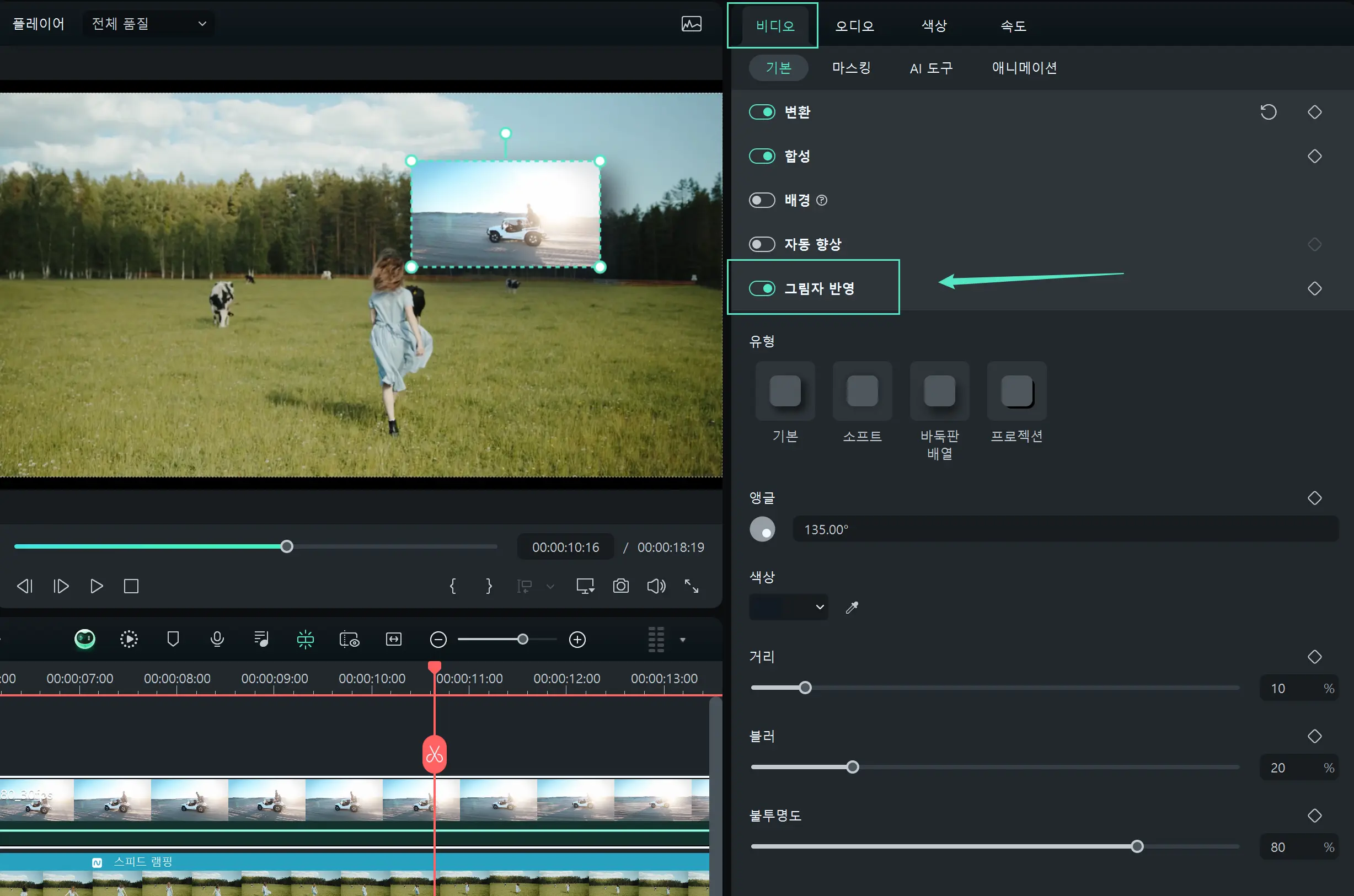Add keyframe for 그림자 반영

pyautogui.click(x=1314, y=288)
